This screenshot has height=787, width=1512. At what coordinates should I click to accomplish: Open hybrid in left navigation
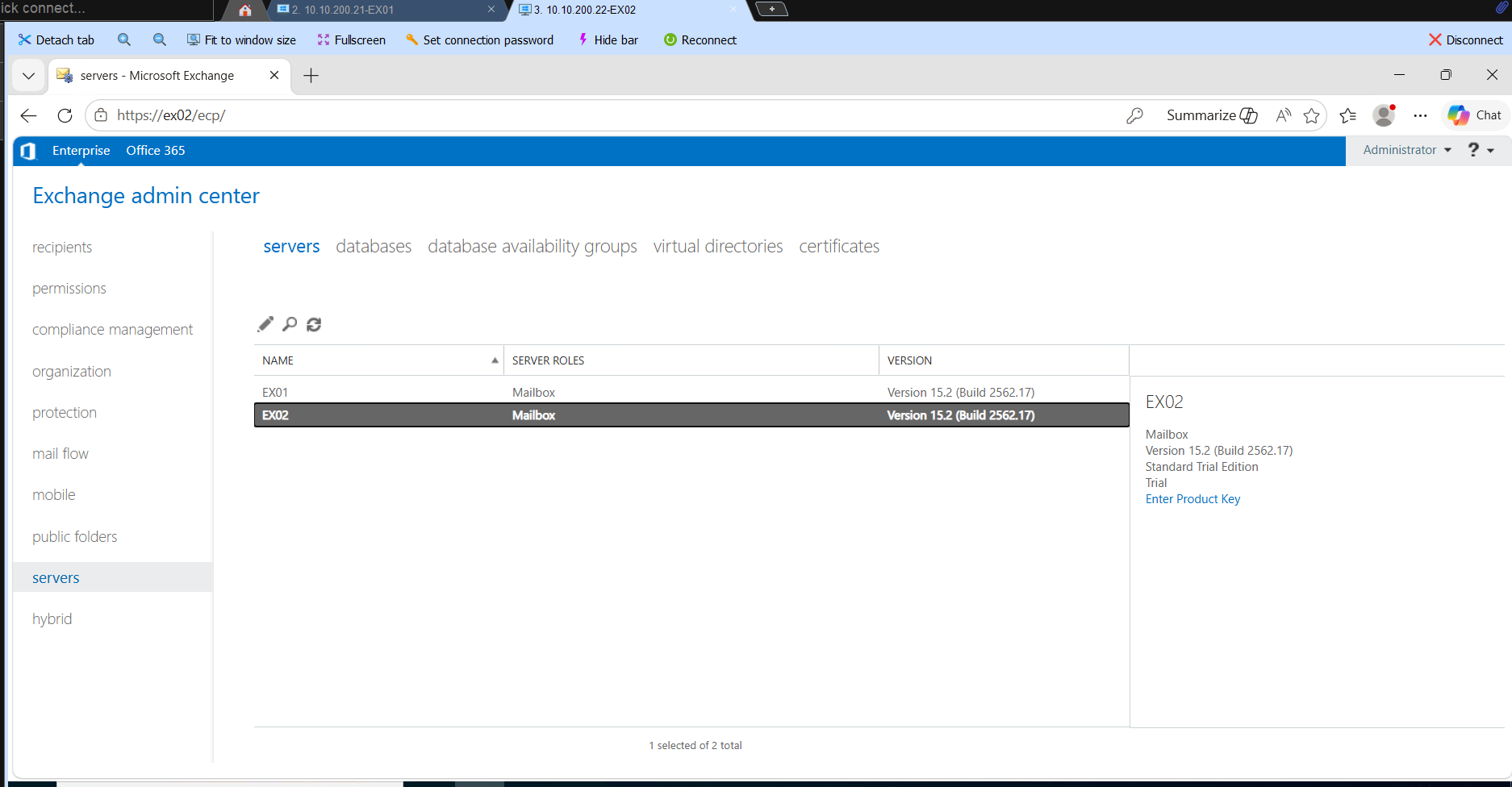[x=52, y=618]
